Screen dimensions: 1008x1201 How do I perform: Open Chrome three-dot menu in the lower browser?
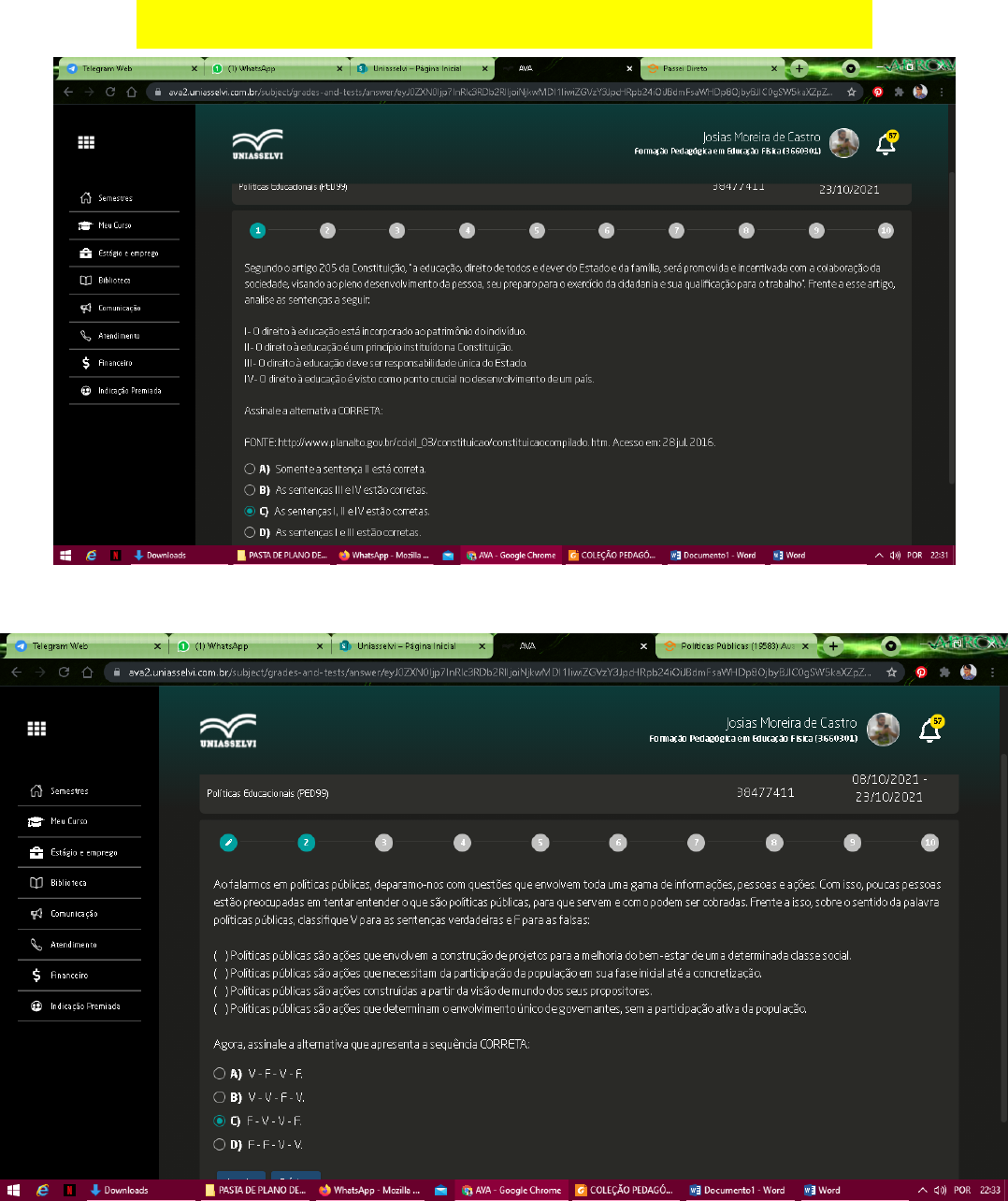pos(992,672)
